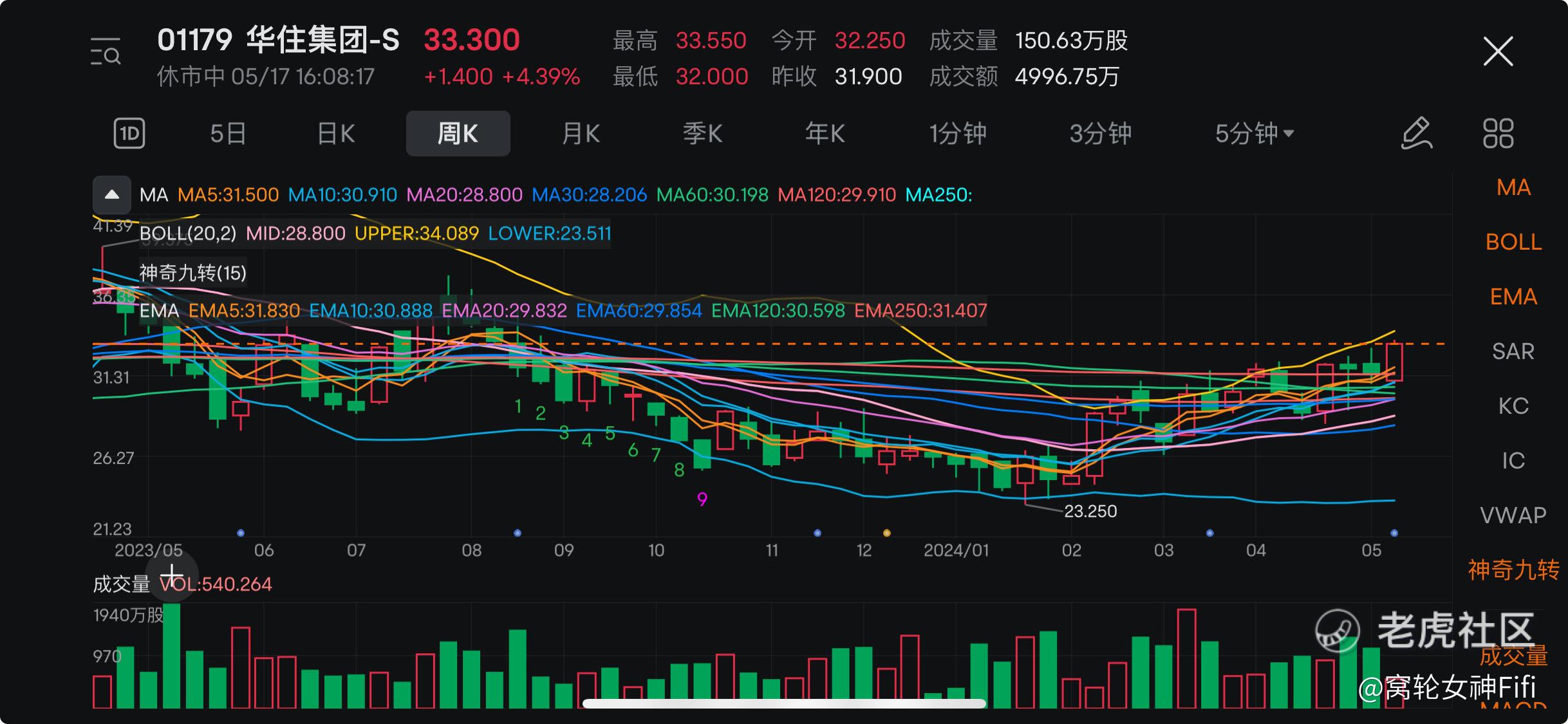
Task: Collapse the indicator legend with the up arrow
Action: [112, 194]
